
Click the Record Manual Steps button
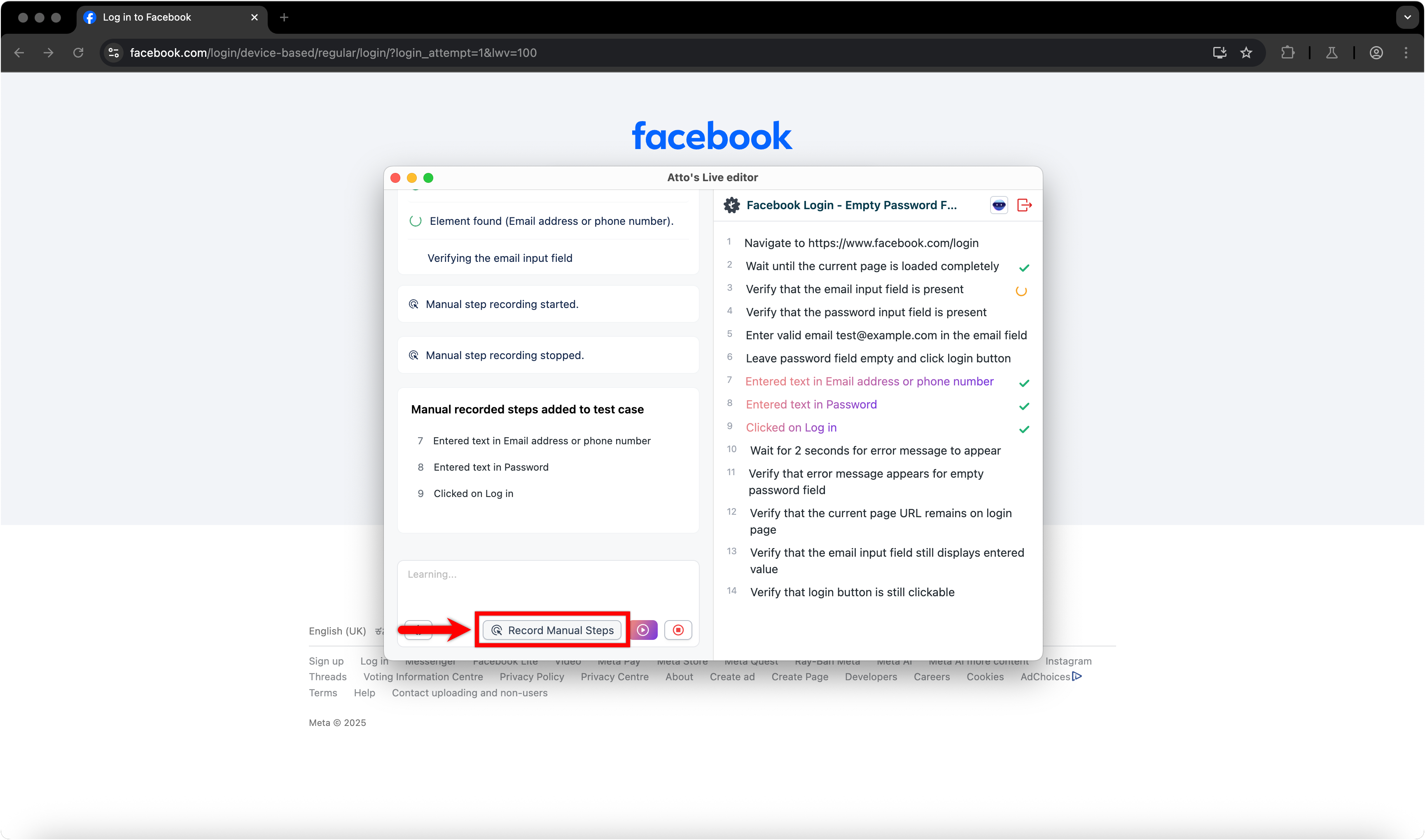pyautogui.click(x=552, y=630)
